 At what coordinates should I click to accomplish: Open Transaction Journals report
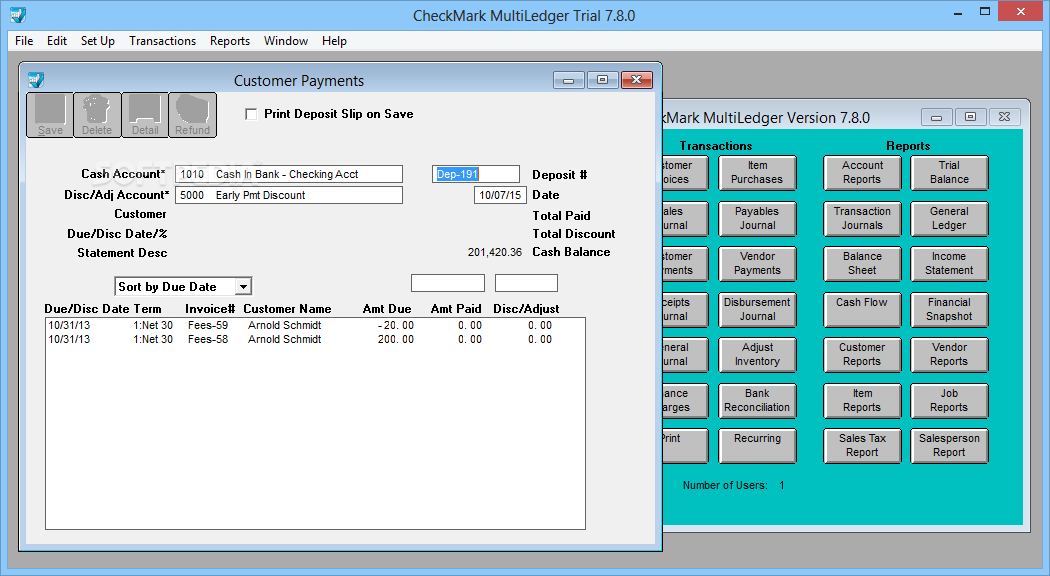coord(862,218)
